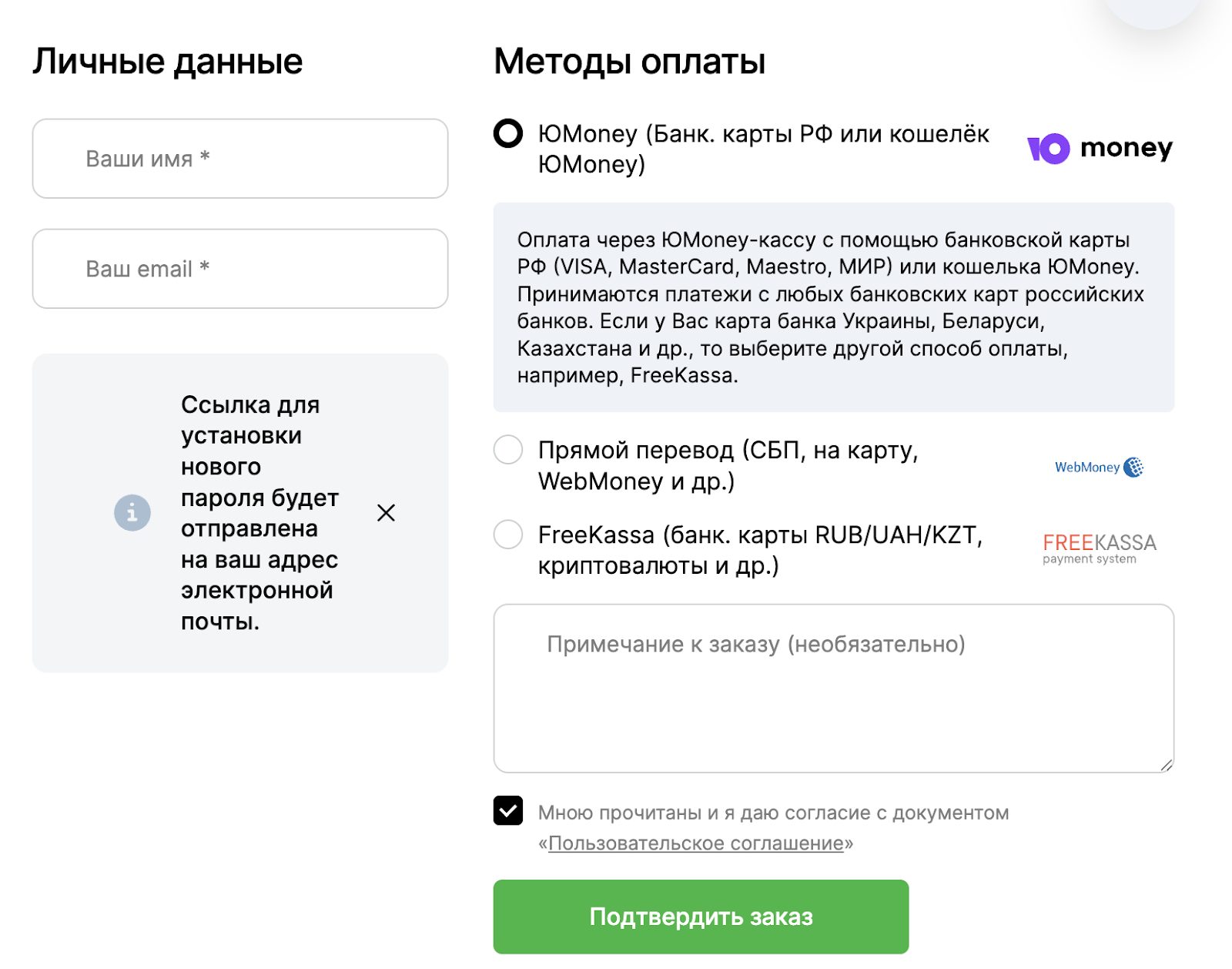
Task: Click the info icon in password notice
Action: (132, 512)
